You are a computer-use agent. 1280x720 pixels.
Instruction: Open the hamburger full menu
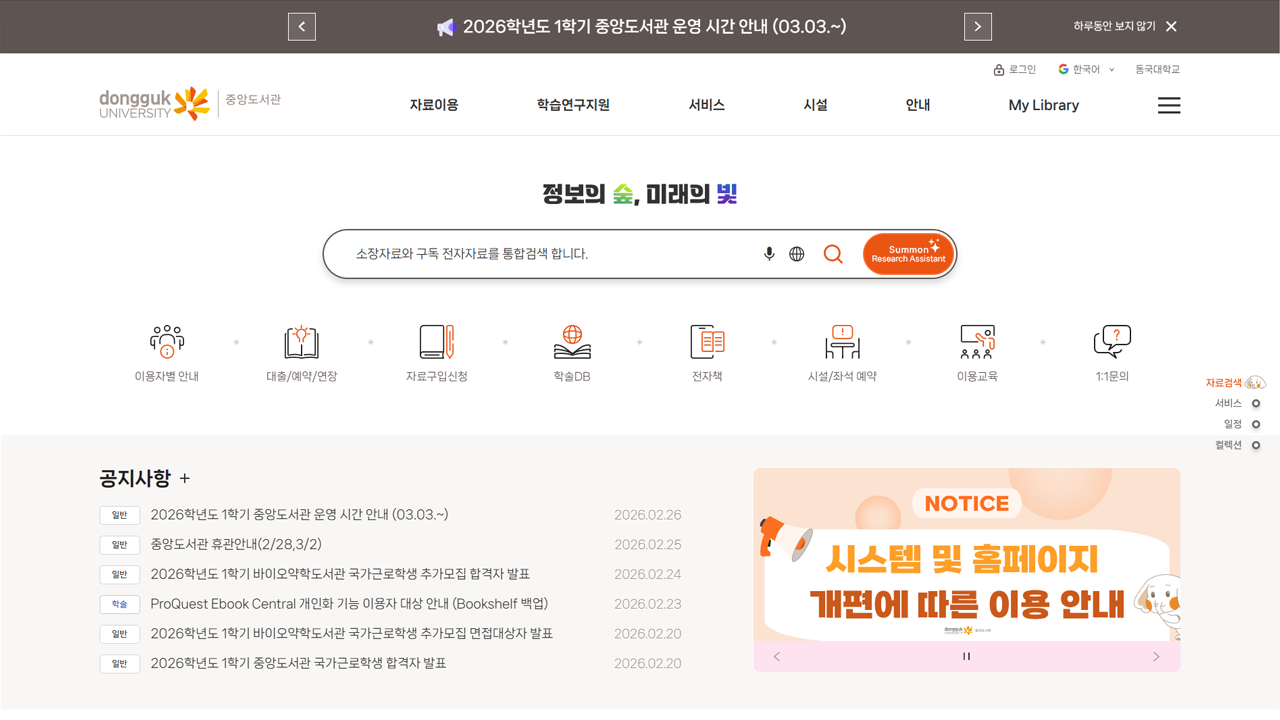click(1169, 105)
